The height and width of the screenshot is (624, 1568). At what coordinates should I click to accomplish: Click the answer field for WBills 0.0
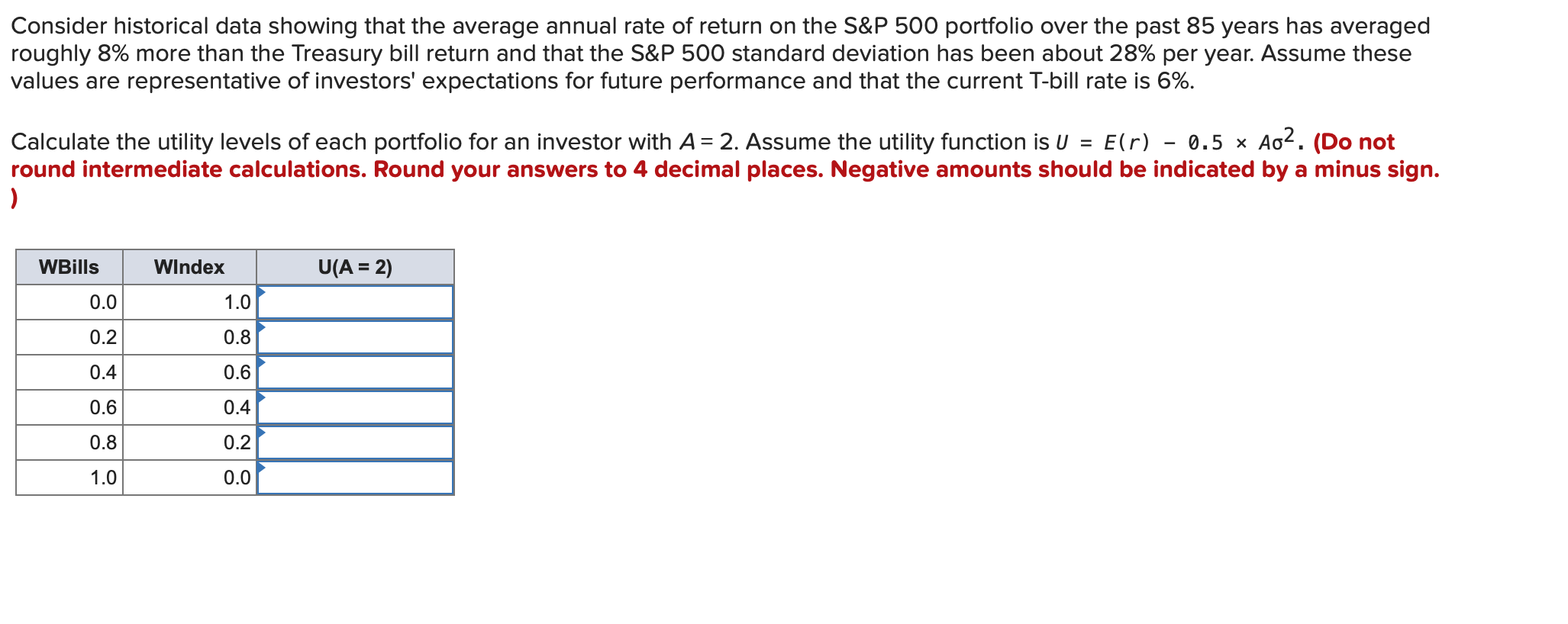click(356, 302)
